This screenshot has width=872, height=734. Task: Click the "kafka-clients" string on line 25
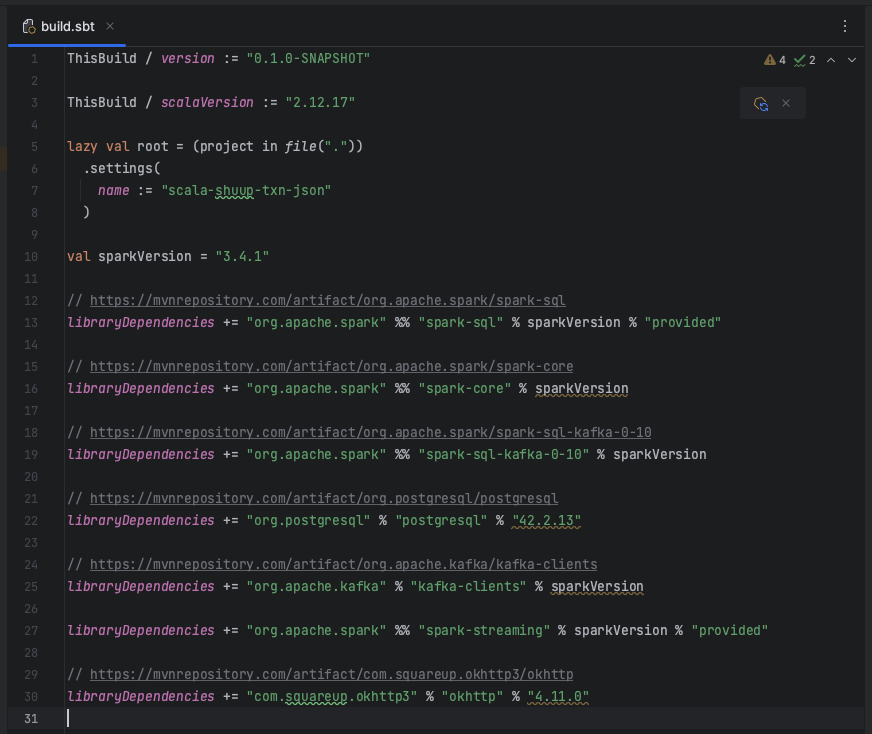[x=468, y=586]
